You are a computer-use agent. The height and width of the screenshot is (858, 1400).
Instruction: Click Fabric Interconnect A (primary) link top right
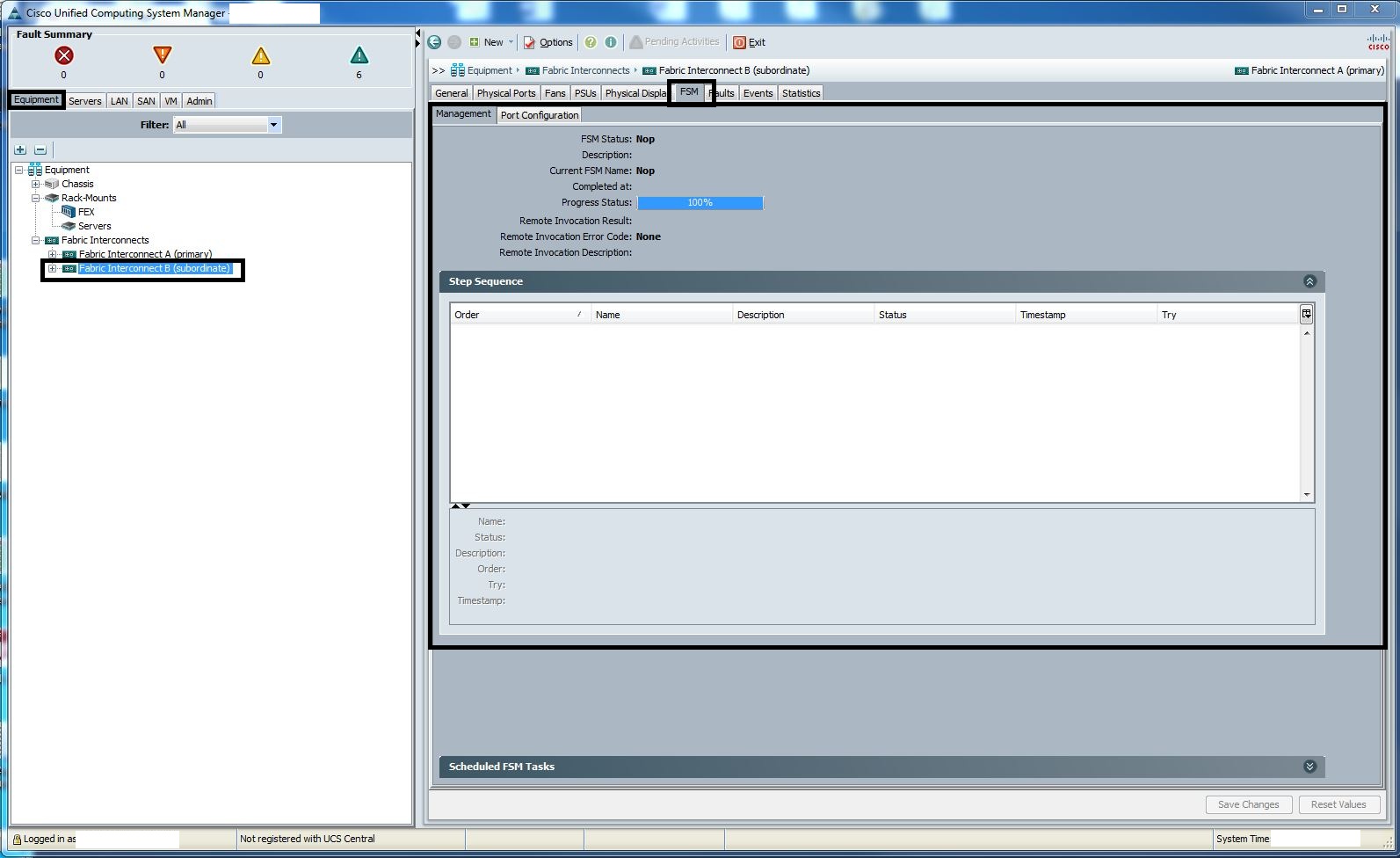coord(1317,70)
